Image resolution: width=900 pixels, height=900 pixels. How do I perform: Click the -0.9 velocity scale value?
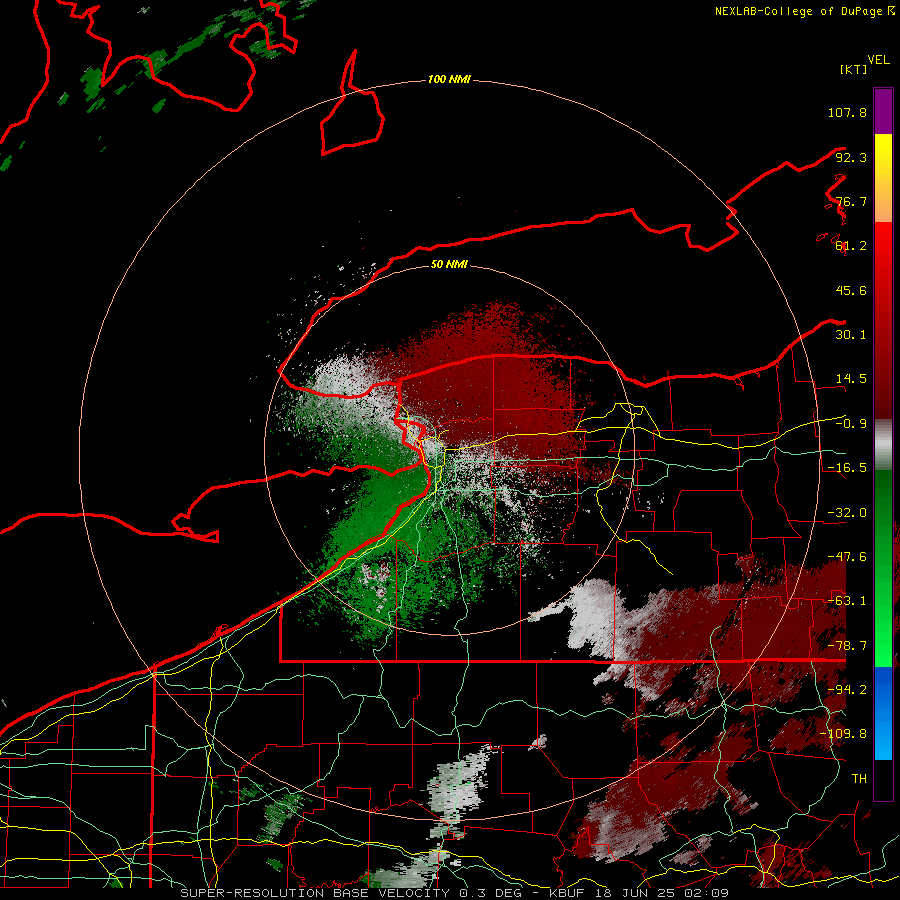[x=851, y=424]
